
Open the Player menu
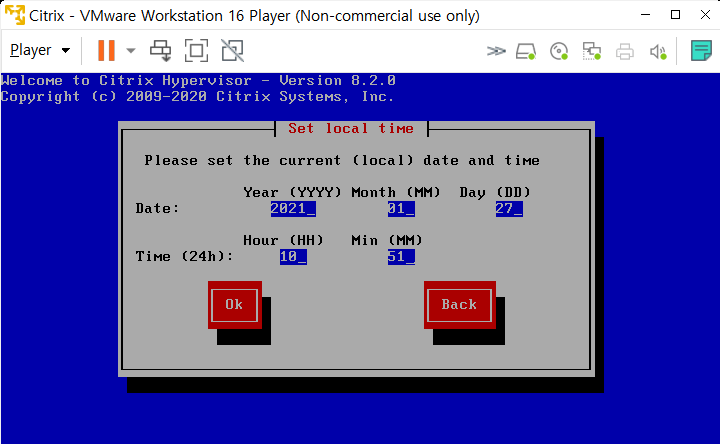coord(40,50)
